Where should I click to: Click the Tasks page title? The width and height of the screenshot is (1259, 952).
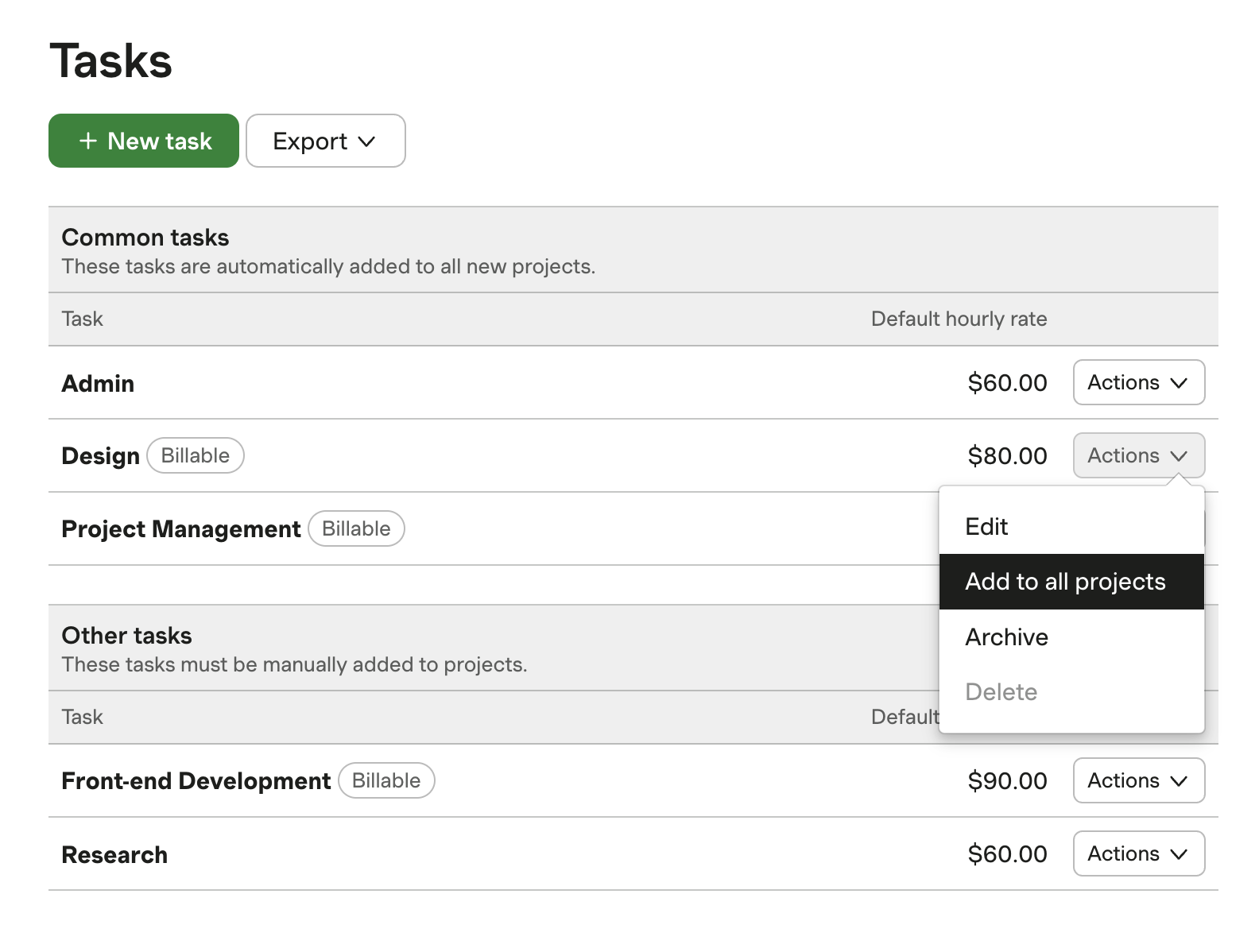[110, 61]
